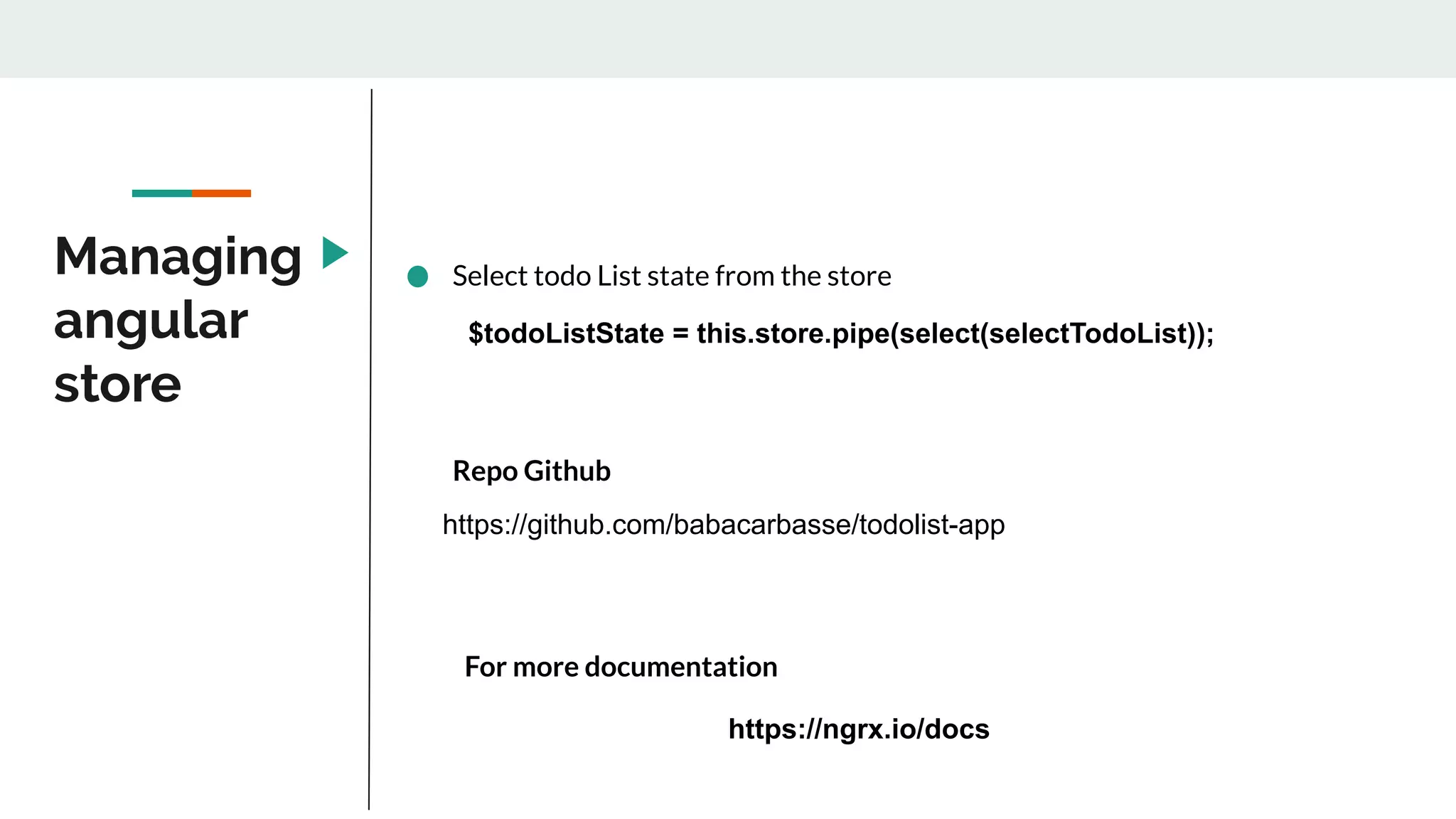Open the ngrx.io/docs documentation link
1456x819 pixels.
pos(858,729)
